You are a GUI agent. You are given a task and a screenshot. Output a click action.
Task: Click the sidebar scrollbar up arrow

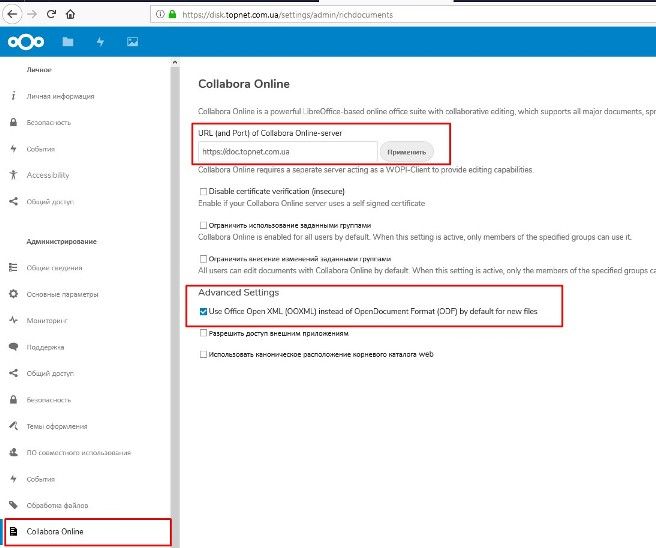175,62
